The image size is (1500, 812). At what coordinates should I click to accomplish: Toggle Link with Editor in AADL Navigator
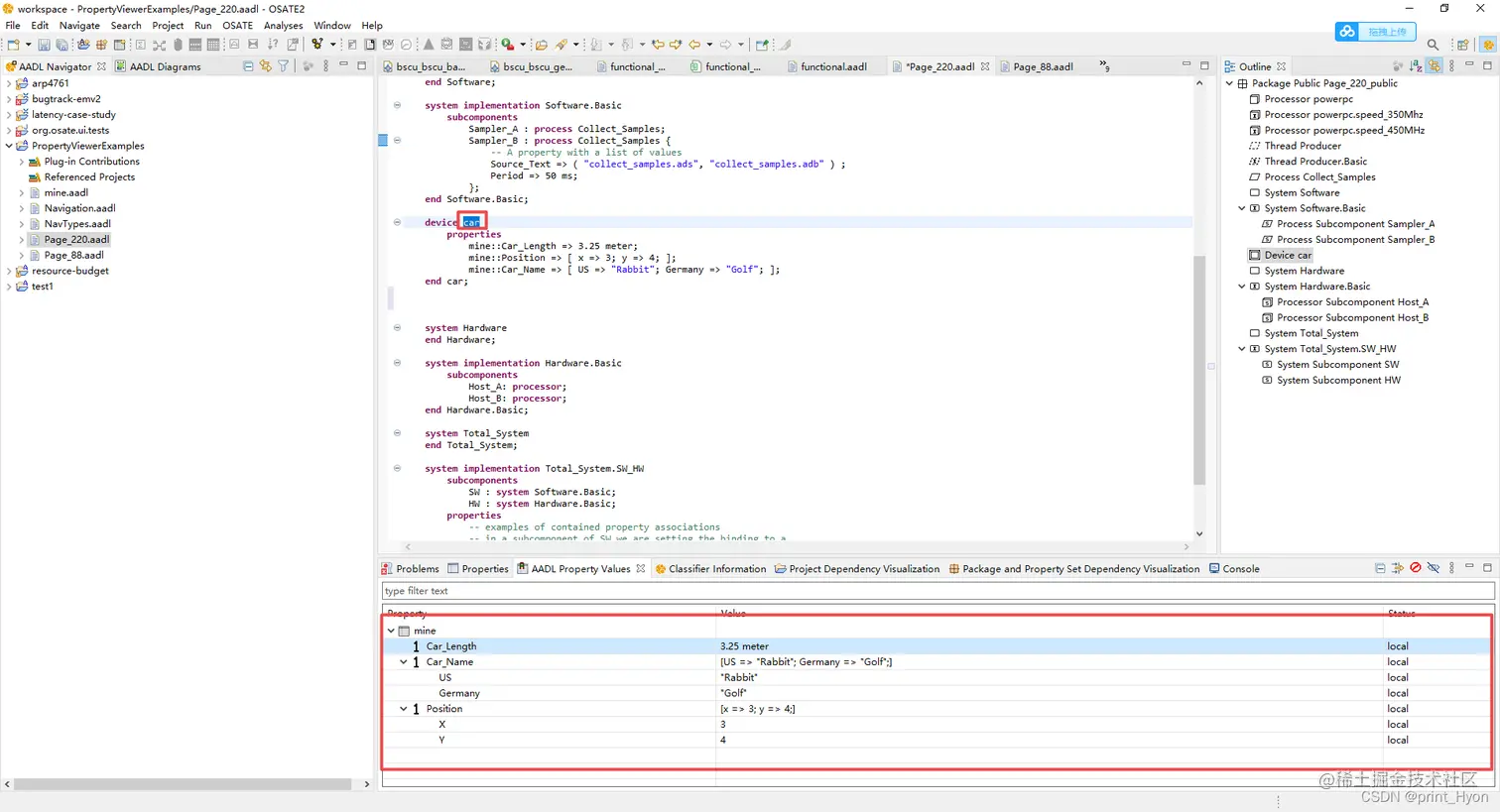click(x=266, y=66)
